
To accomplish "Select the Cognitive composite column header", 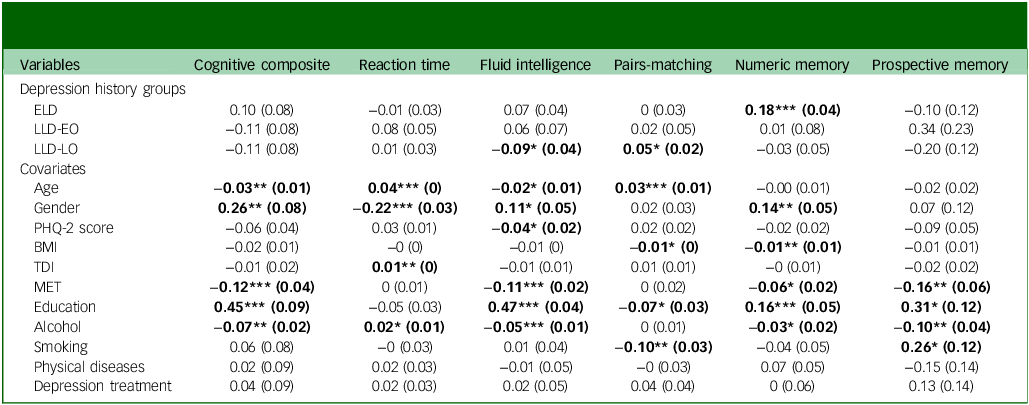I will pyautogui.click(x=260, y=66).
